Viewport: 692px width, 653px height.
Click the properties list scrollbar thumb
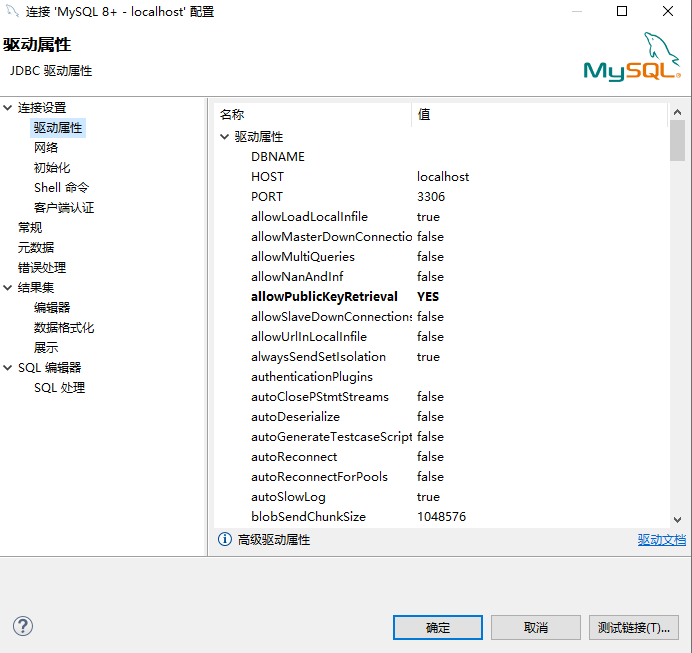(677, 141)
